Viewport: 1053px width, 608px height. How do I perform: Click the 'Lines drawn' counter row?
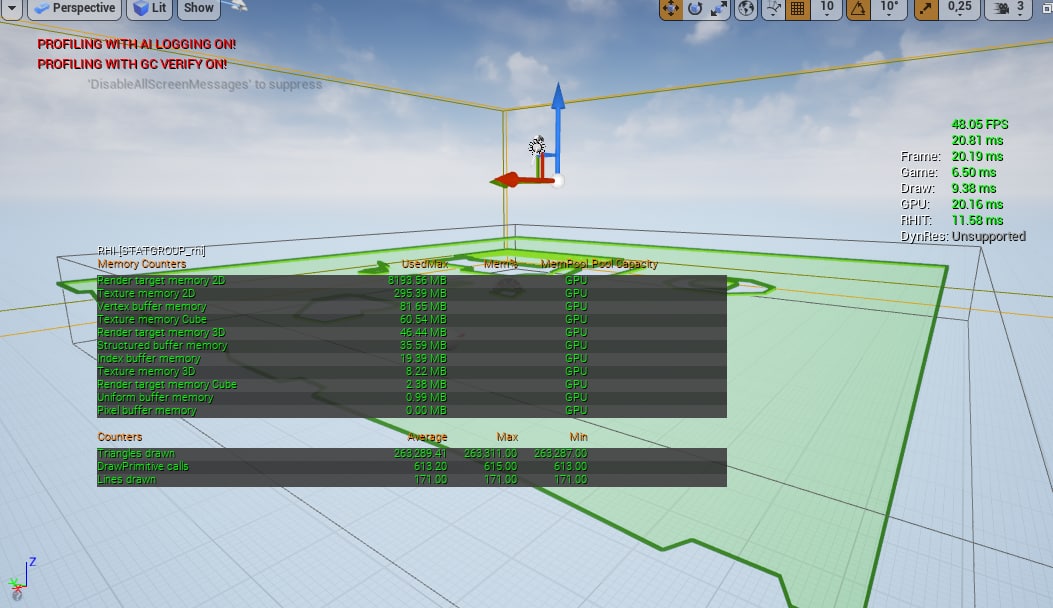[x=412, y=480]
